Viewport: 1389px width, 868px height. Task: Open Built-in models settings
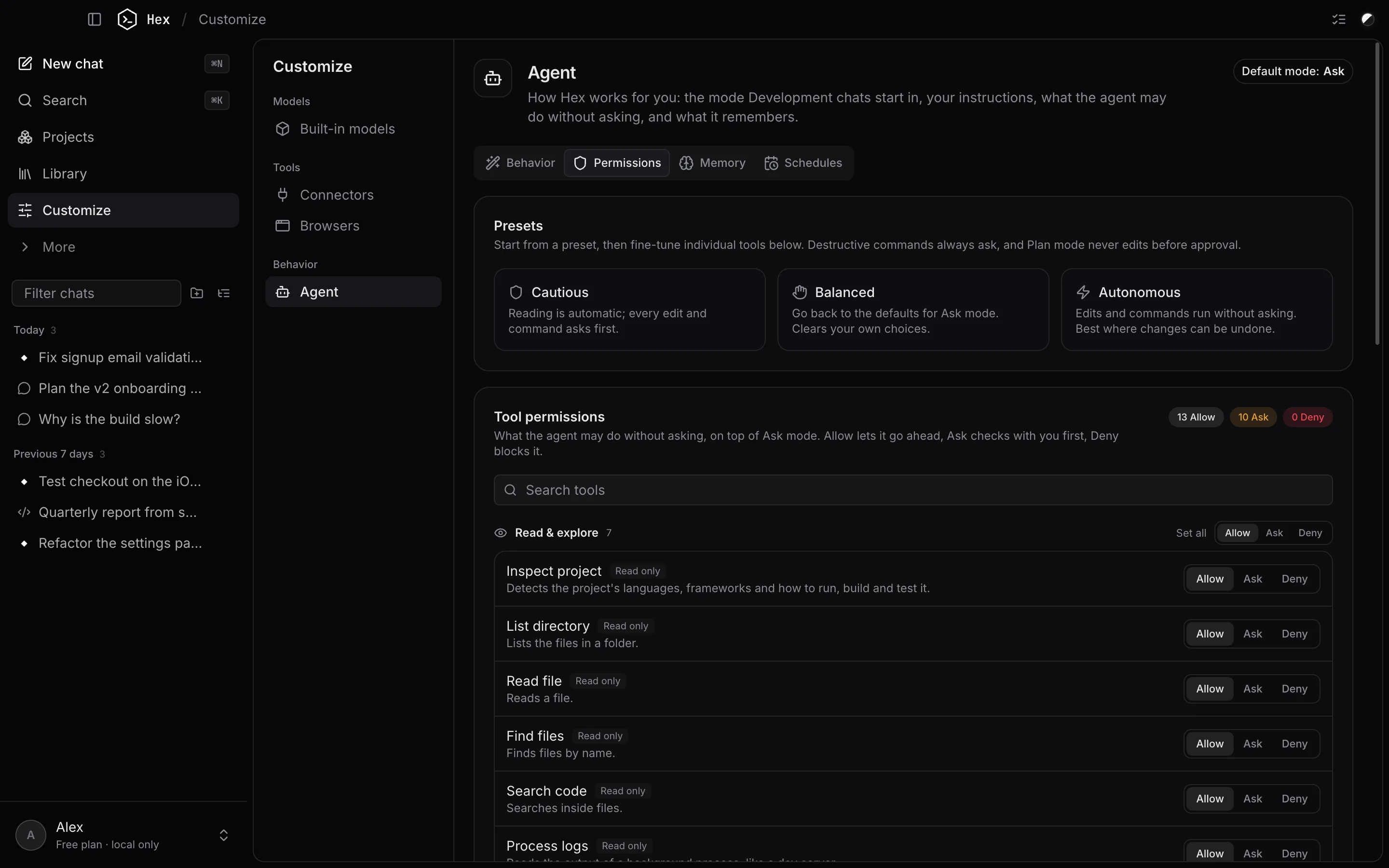tap(353, 129)
